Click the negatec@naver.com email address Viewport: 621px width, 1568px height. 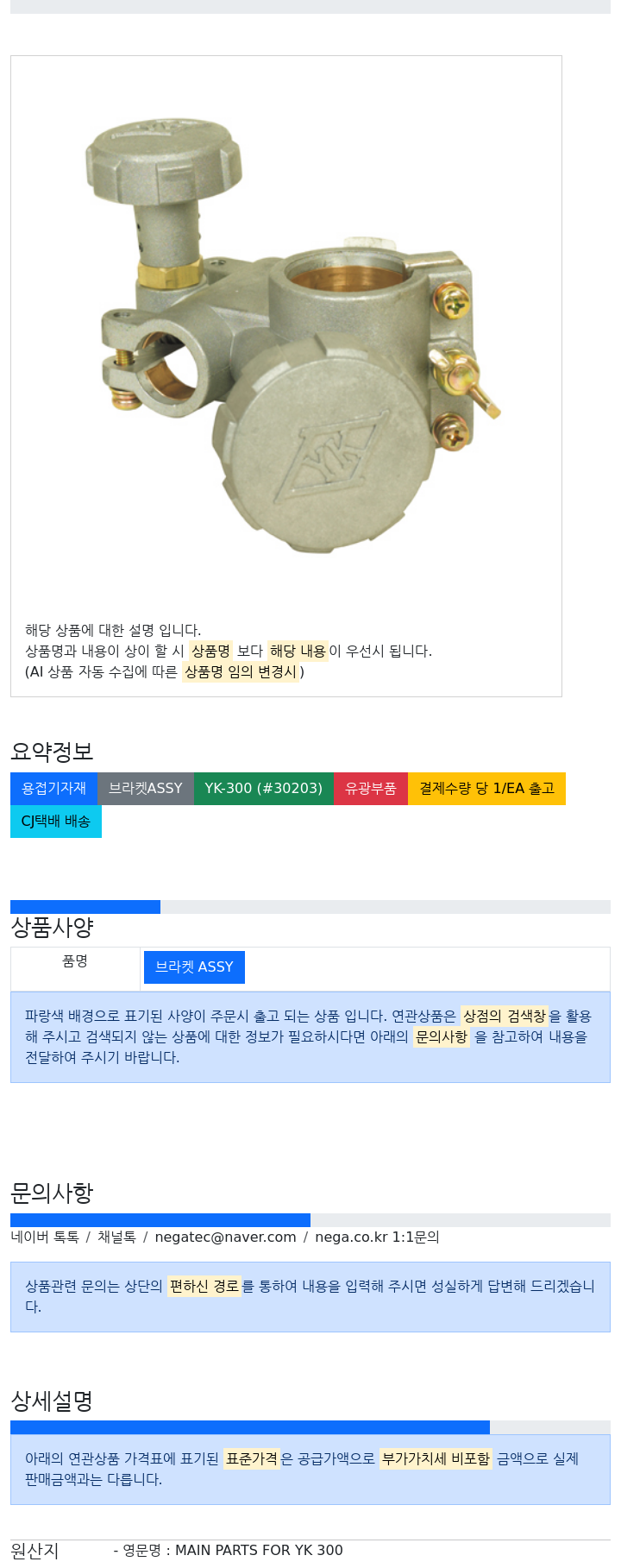[x=225, y=1237]
